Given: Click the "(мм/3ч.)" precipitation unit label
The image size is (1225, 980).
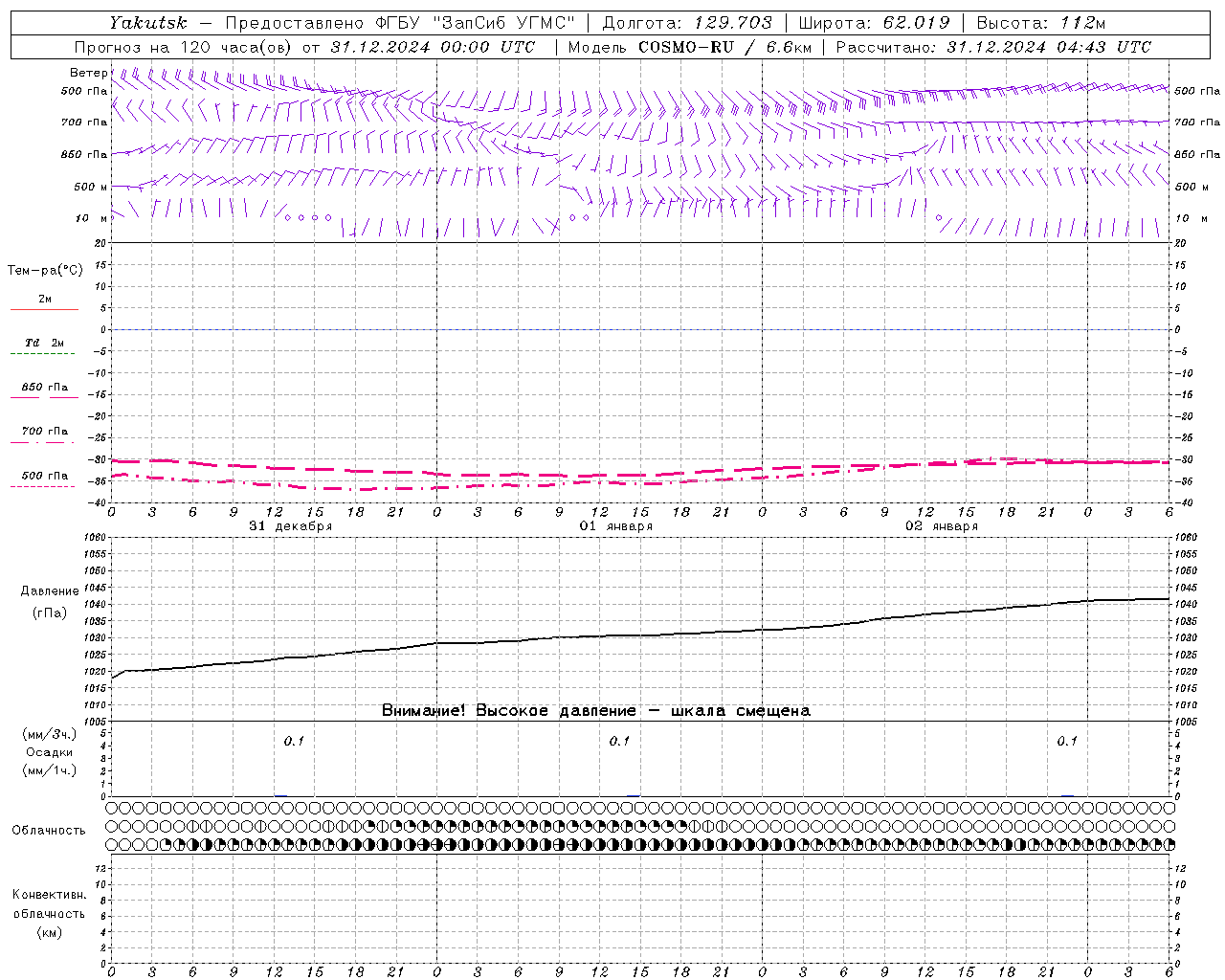Looking at the screenshot, I should pos(49,734).
